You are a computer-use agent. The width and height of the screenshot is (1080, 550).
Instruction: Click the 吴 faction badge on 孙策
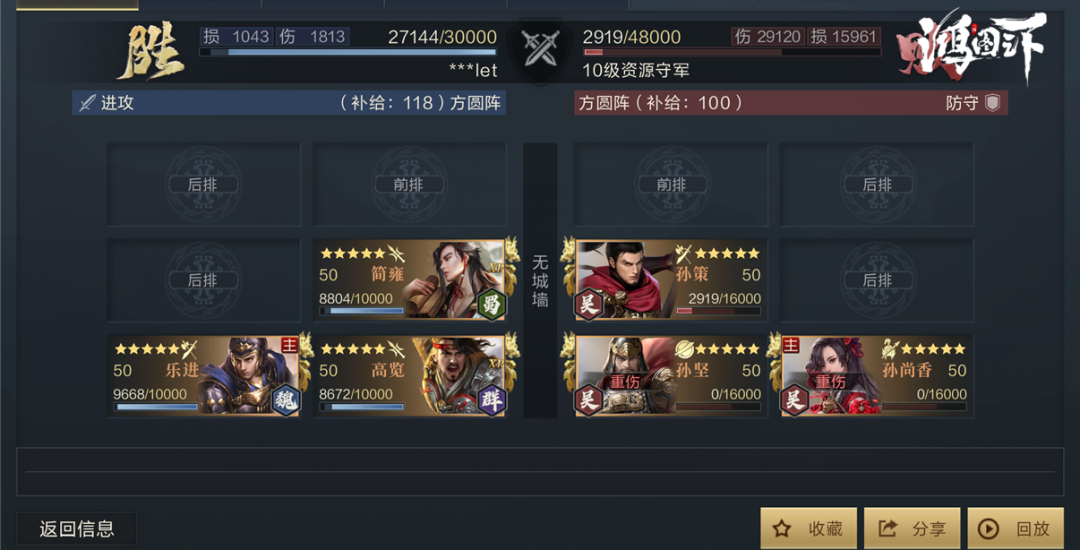coord(589,304)
